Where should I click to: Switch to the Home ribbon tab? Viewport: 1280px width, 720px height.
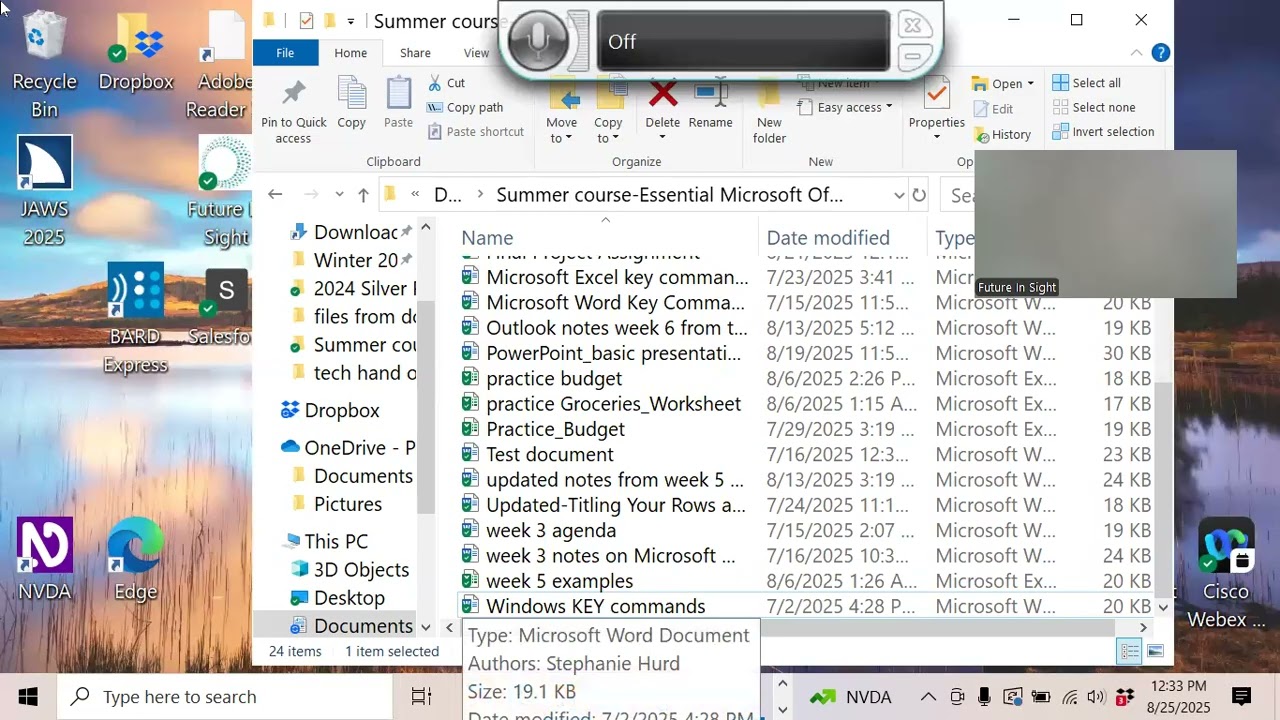350,53
